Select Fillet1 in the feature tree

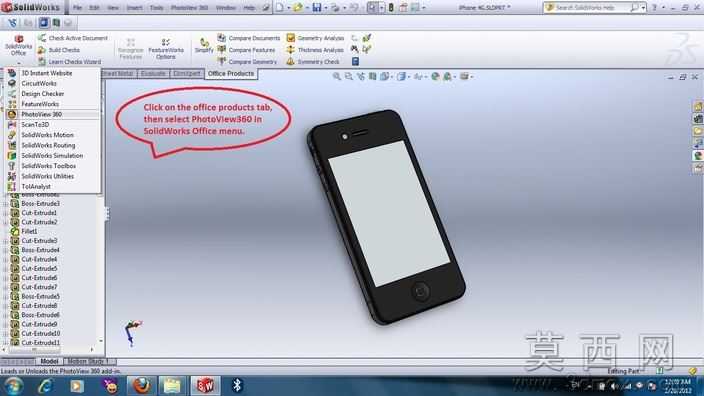click(29, 232)
